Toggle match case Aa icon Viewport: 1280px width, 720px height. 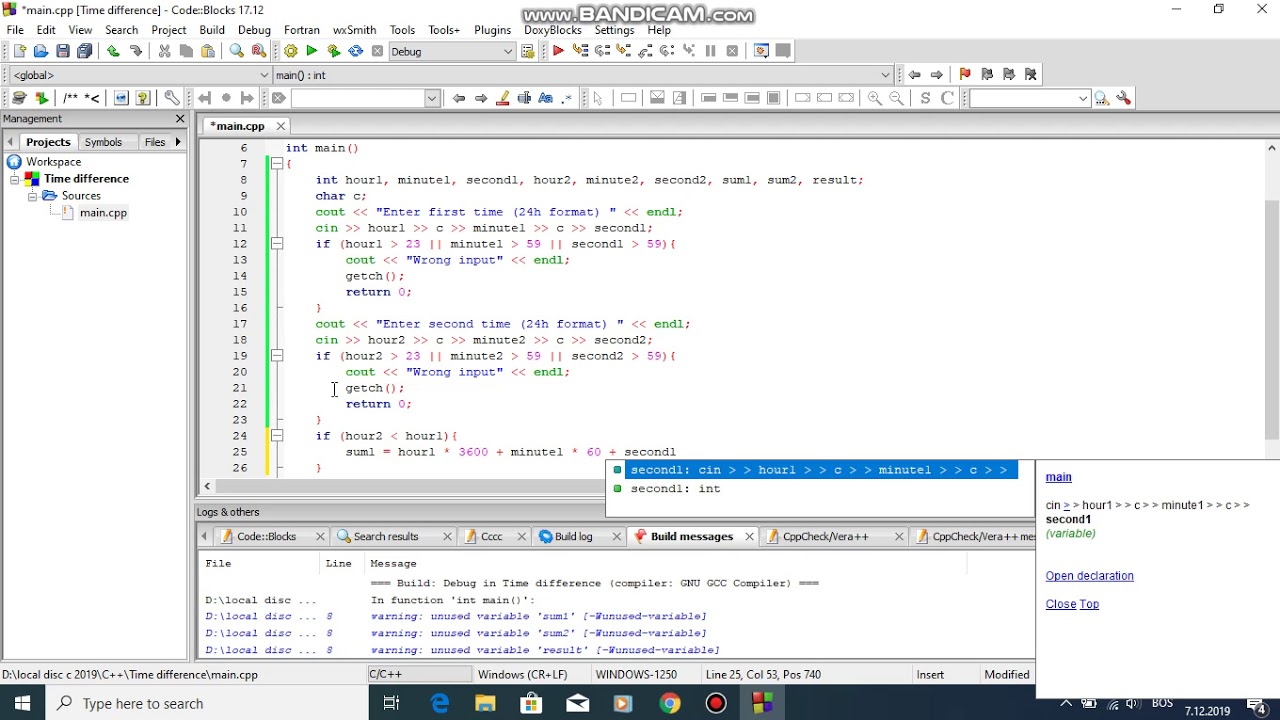(x=546, y=98)
